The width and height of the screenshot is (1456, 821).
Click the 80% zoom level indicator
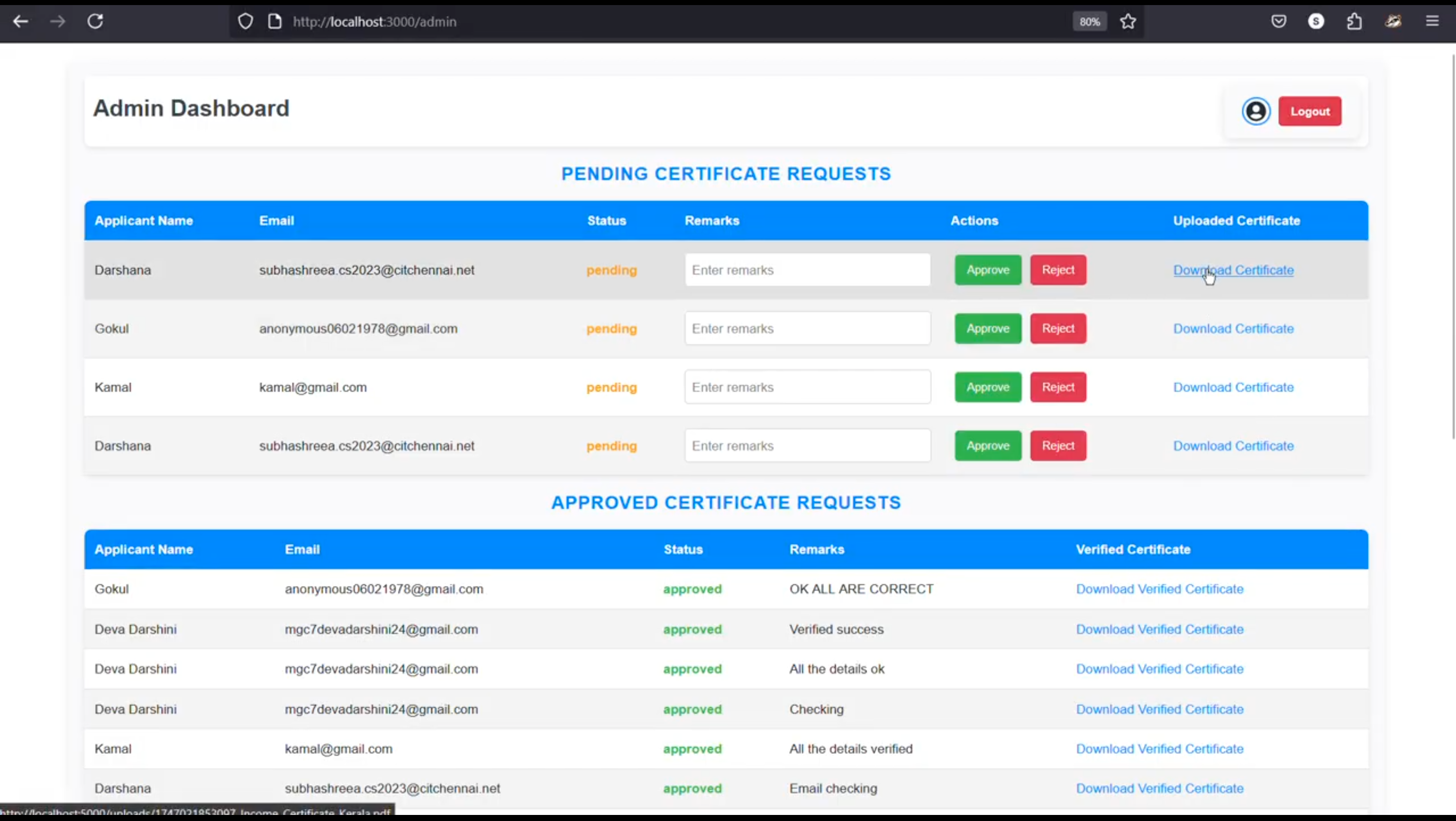coord(1089,21)
